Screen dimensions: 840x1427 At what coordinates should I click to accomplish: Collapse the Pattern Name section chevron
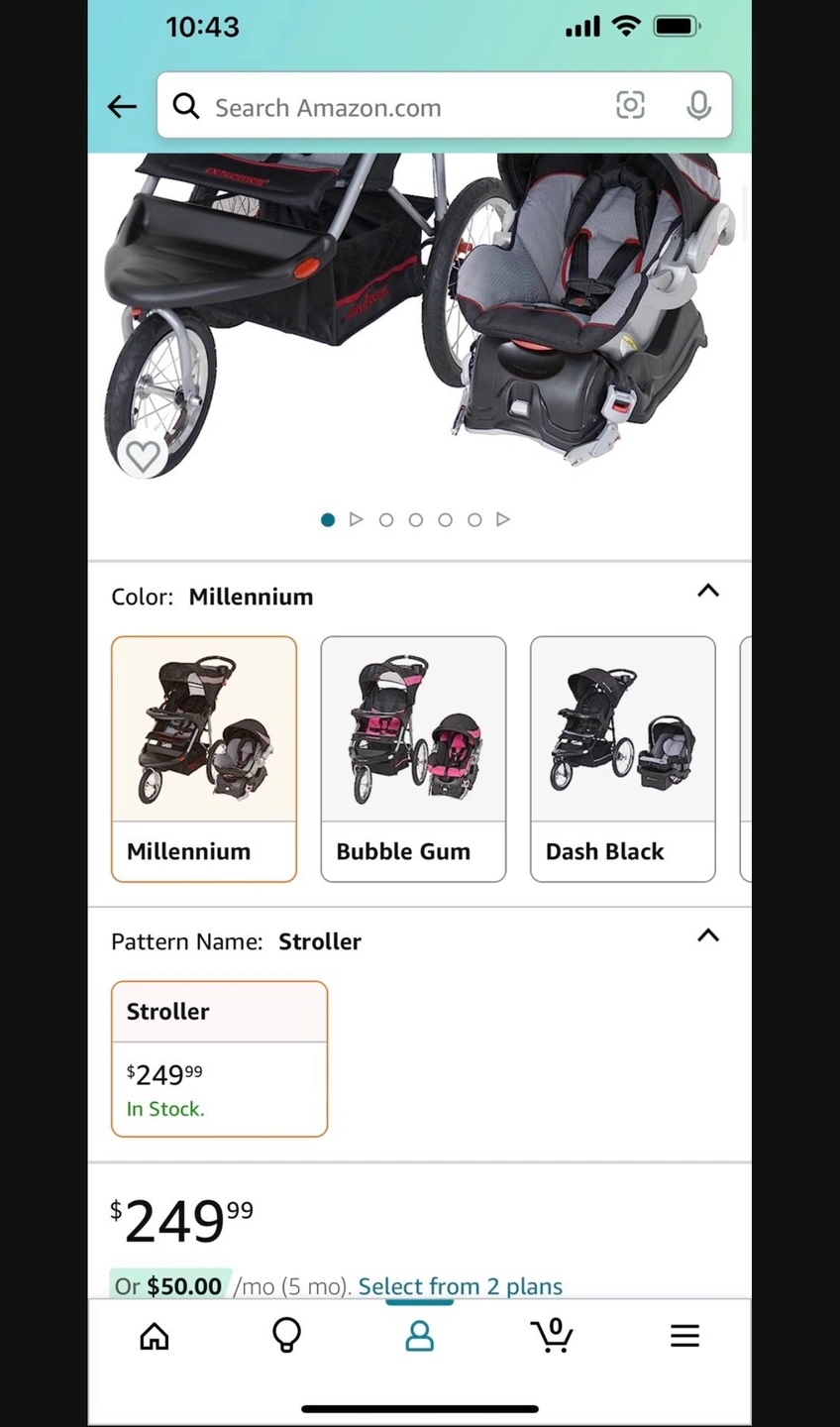[x=708, y=935]
